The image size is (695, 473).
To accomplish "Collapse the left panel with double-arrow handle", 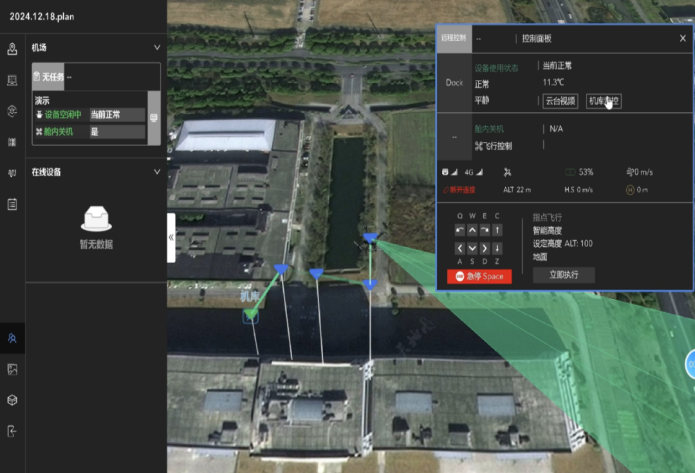I will (x=171, y=237).
